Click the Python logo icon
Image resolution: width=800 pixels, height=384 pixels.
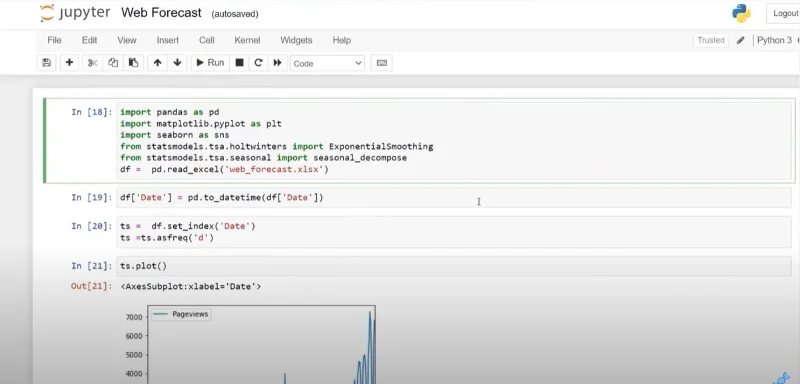point(741,13)
